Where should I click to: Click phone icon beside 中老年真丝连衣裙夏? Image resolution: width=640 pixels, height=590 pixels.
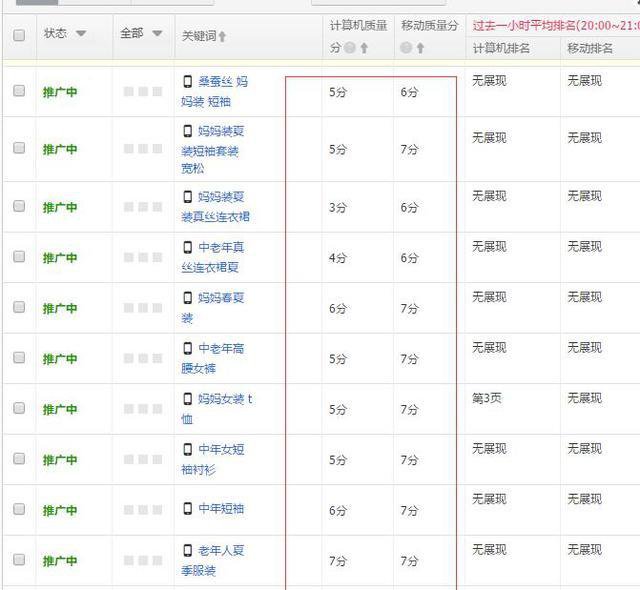[187, 248]
